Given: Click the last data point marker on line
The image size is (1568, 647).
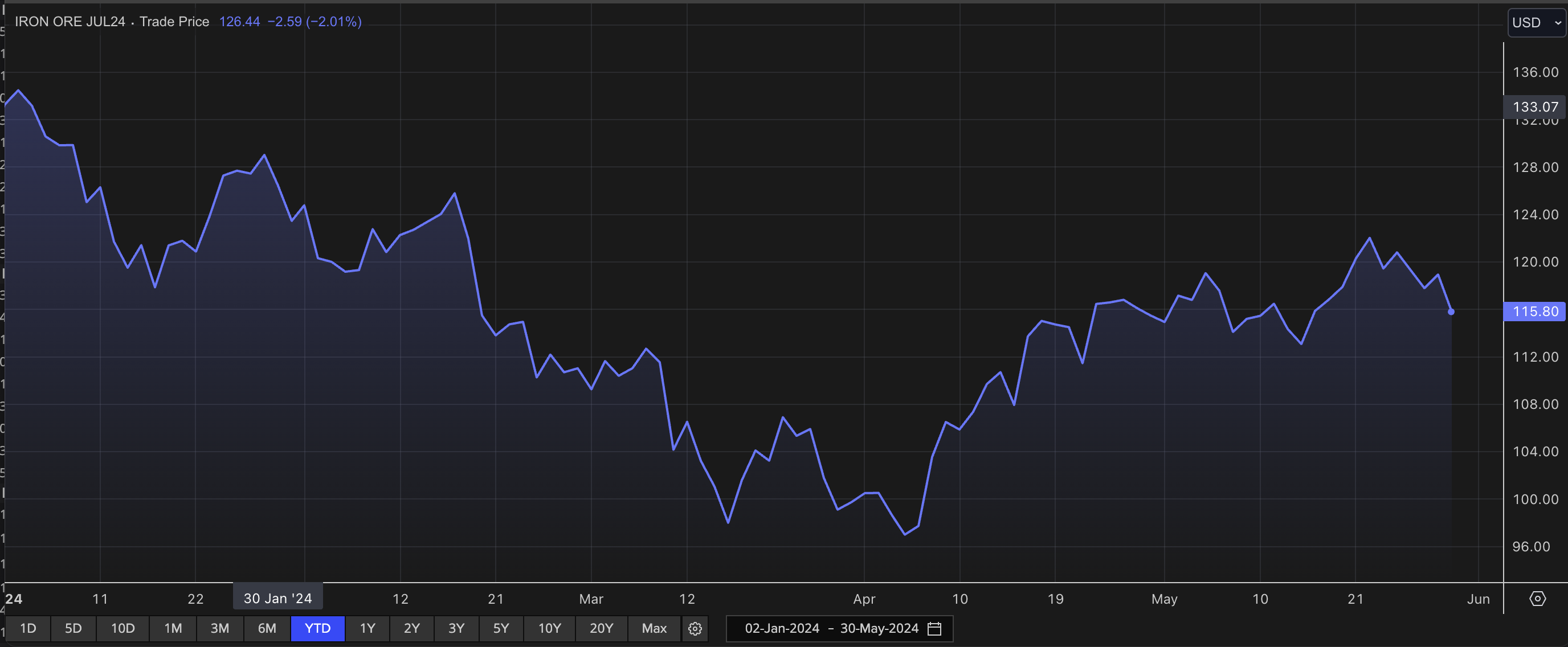Looking at the screenshot, I should pos(1451,312).
